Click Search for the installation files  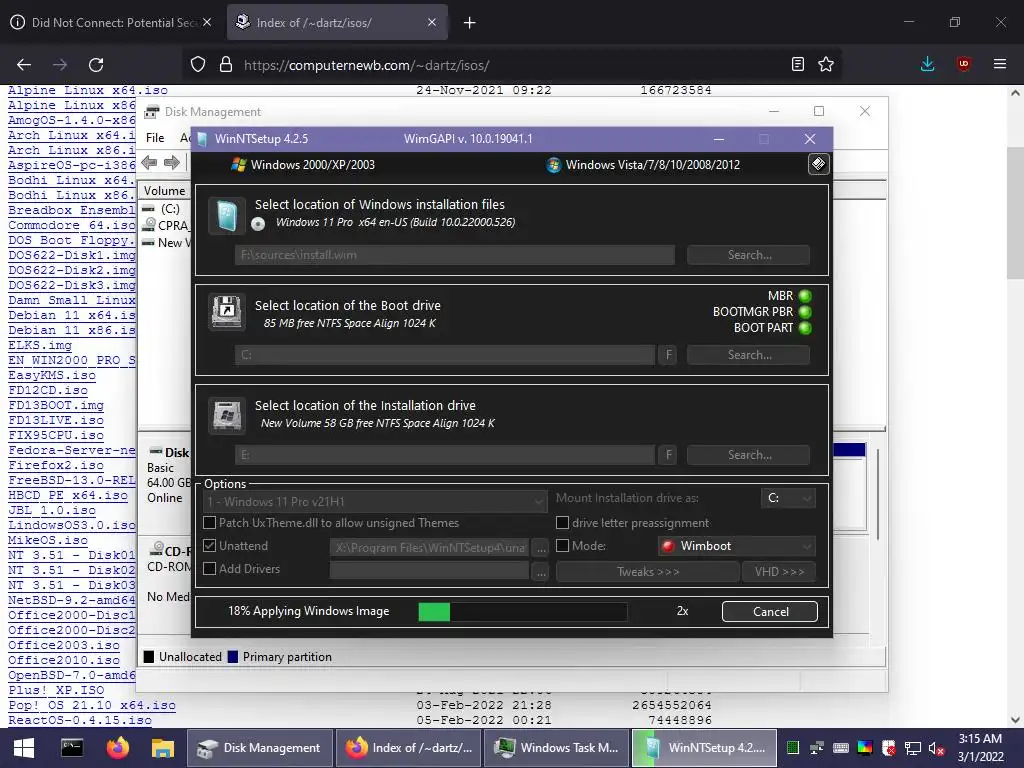pyautogui.click(x=748, y=255)
